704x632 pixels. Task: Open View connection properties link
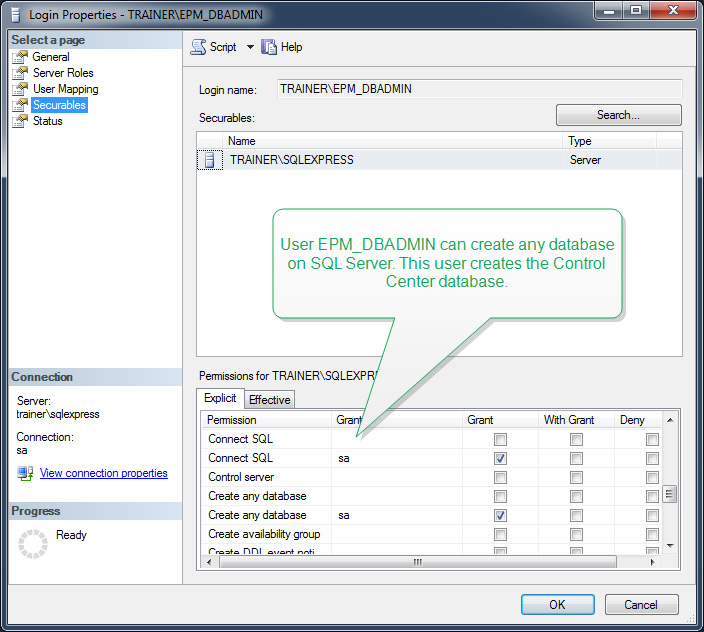point(103,473)
